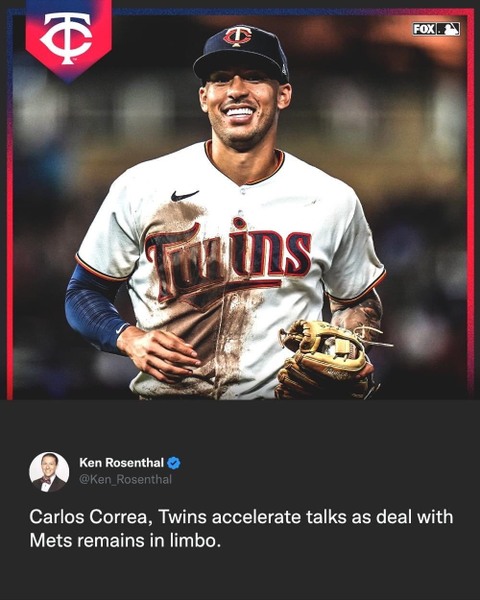Image resolution: width=480 pixels, height=600 pixels.
Task: Open Ken Rosenthal's profile avatar
Action: click(x=49, y=472)
